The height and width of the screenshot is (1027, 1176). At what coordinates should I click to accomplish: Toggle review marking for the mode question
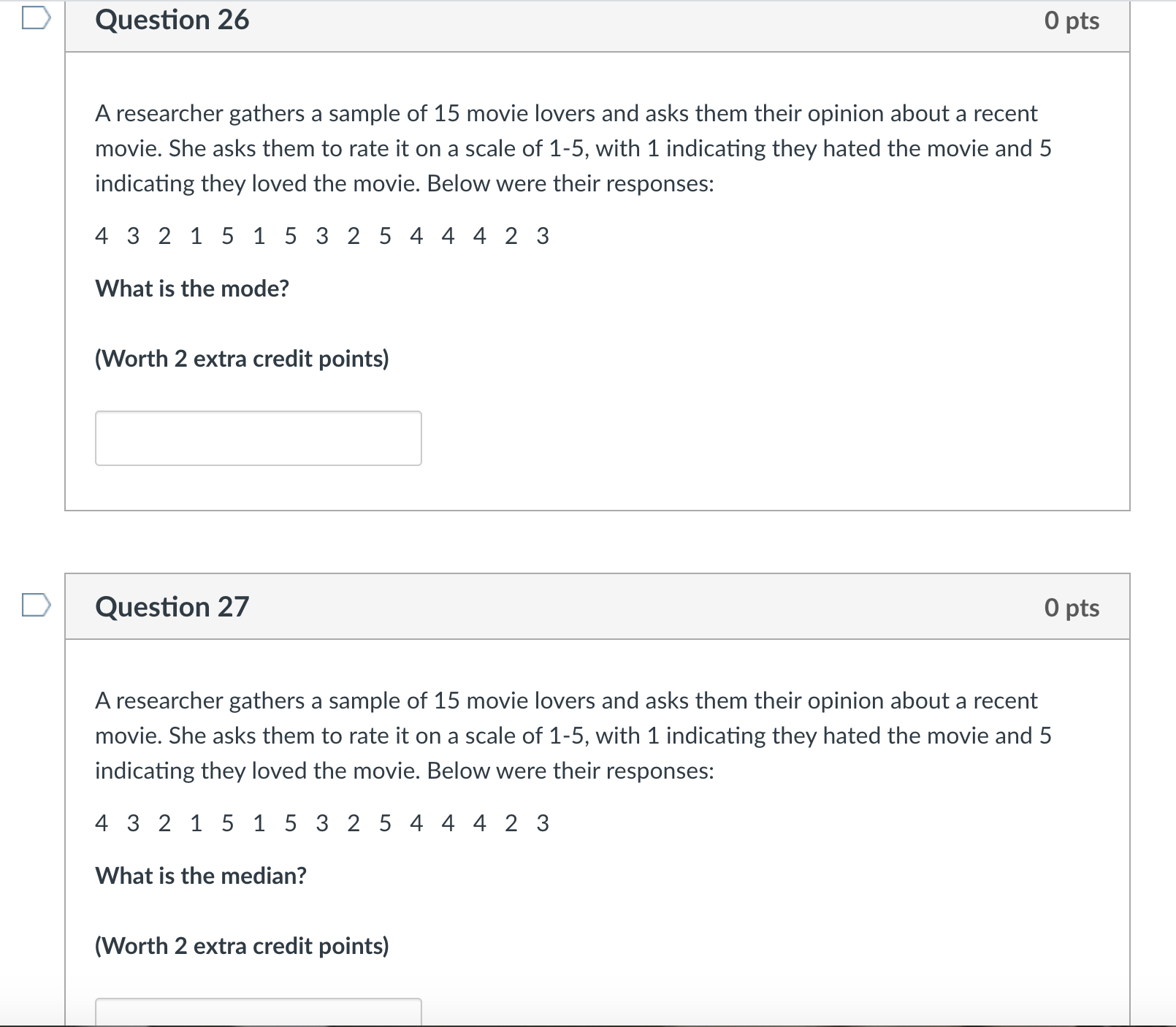36,16
